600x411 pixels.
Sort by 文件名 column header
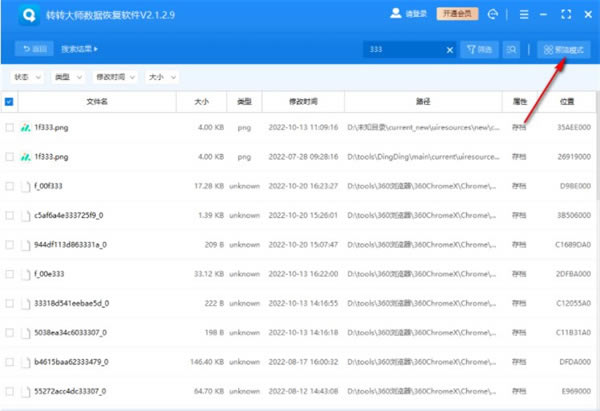tap(95, 101)
